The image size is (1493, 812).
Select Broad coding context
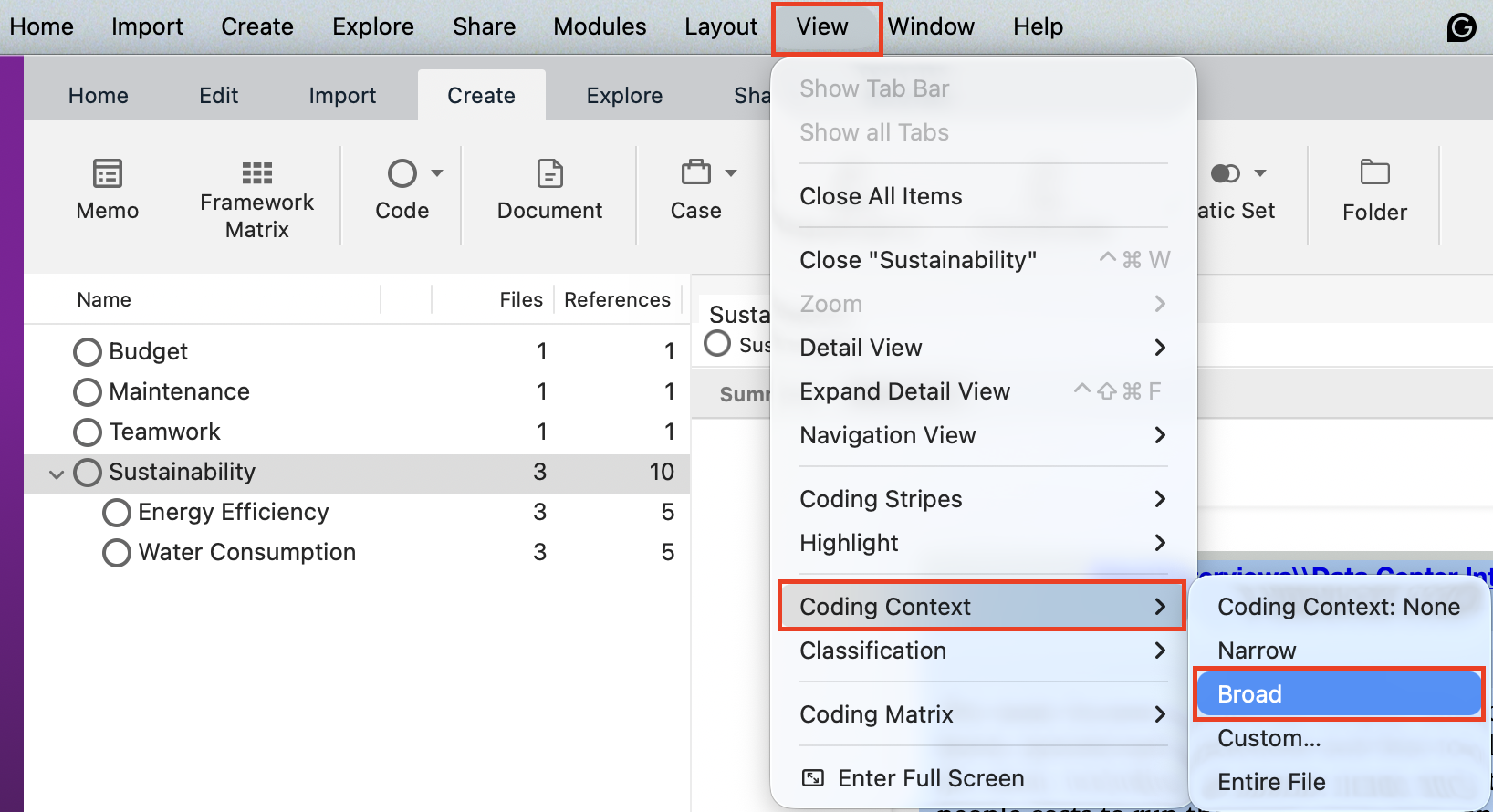click(x=1339, y=694)
